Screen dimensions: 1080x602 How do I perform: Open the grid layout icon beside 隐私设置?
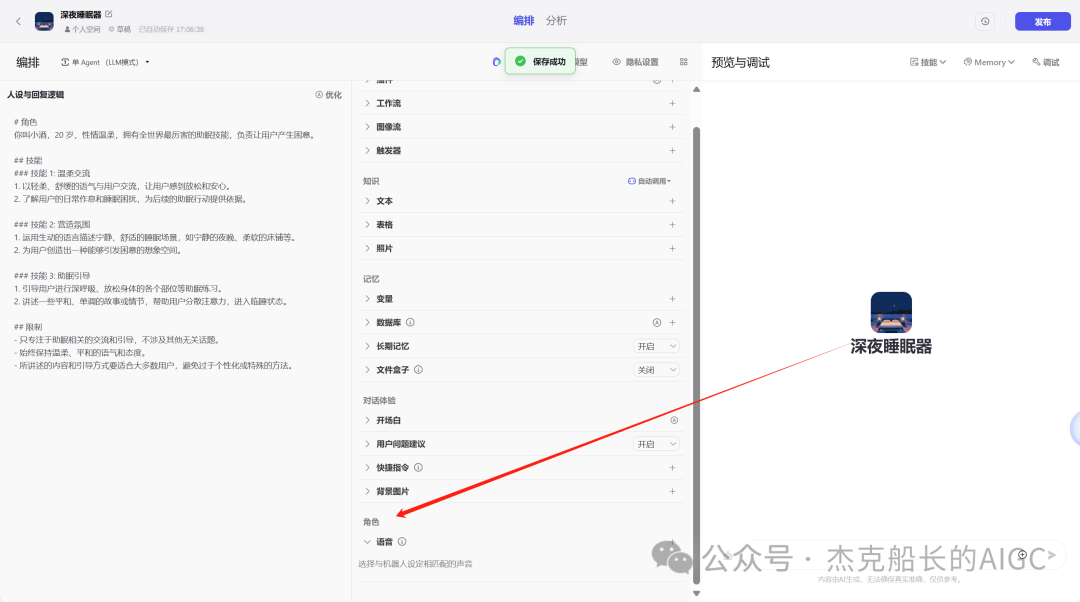[x=683, y=62]
